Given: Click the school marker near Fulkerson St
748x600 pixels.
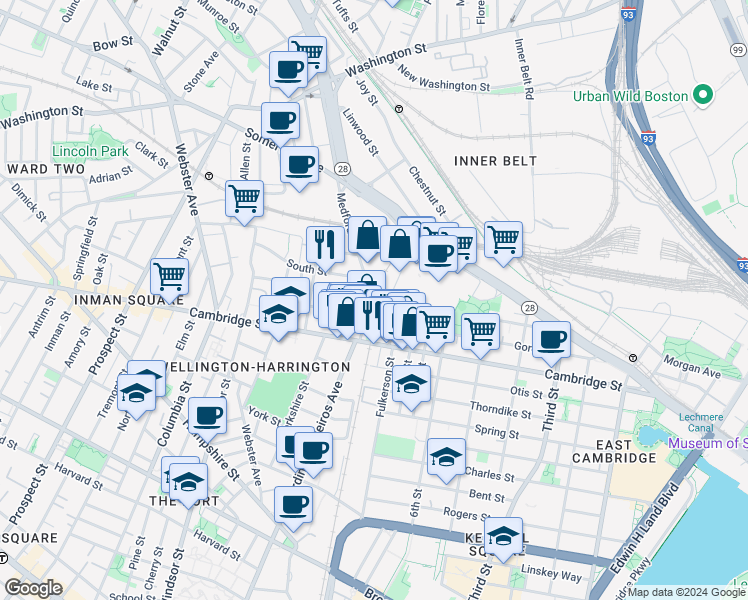Looking at the screenshot, I should pos(411,384).
